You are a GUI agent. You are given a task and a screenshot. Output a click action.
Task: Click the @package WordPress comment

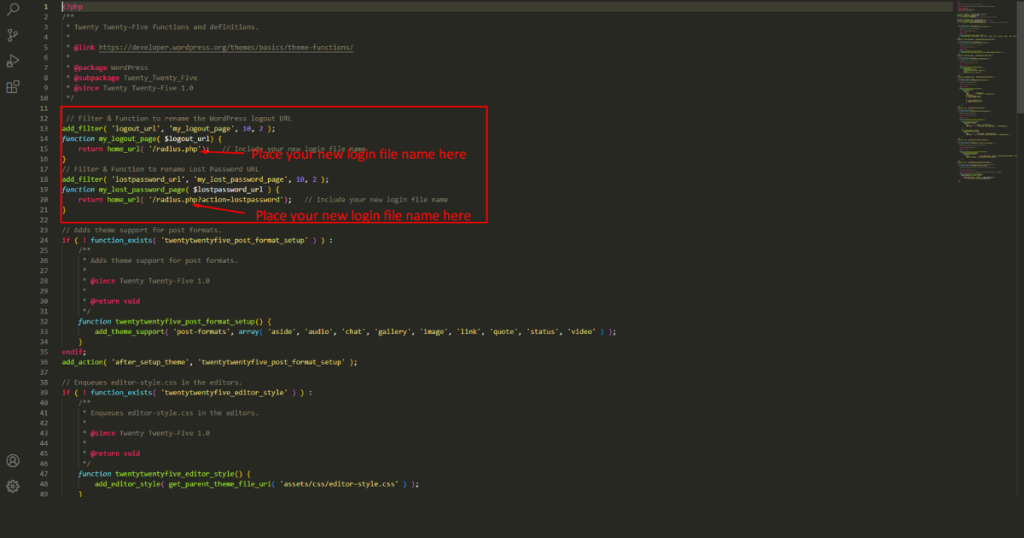[111, 68]
